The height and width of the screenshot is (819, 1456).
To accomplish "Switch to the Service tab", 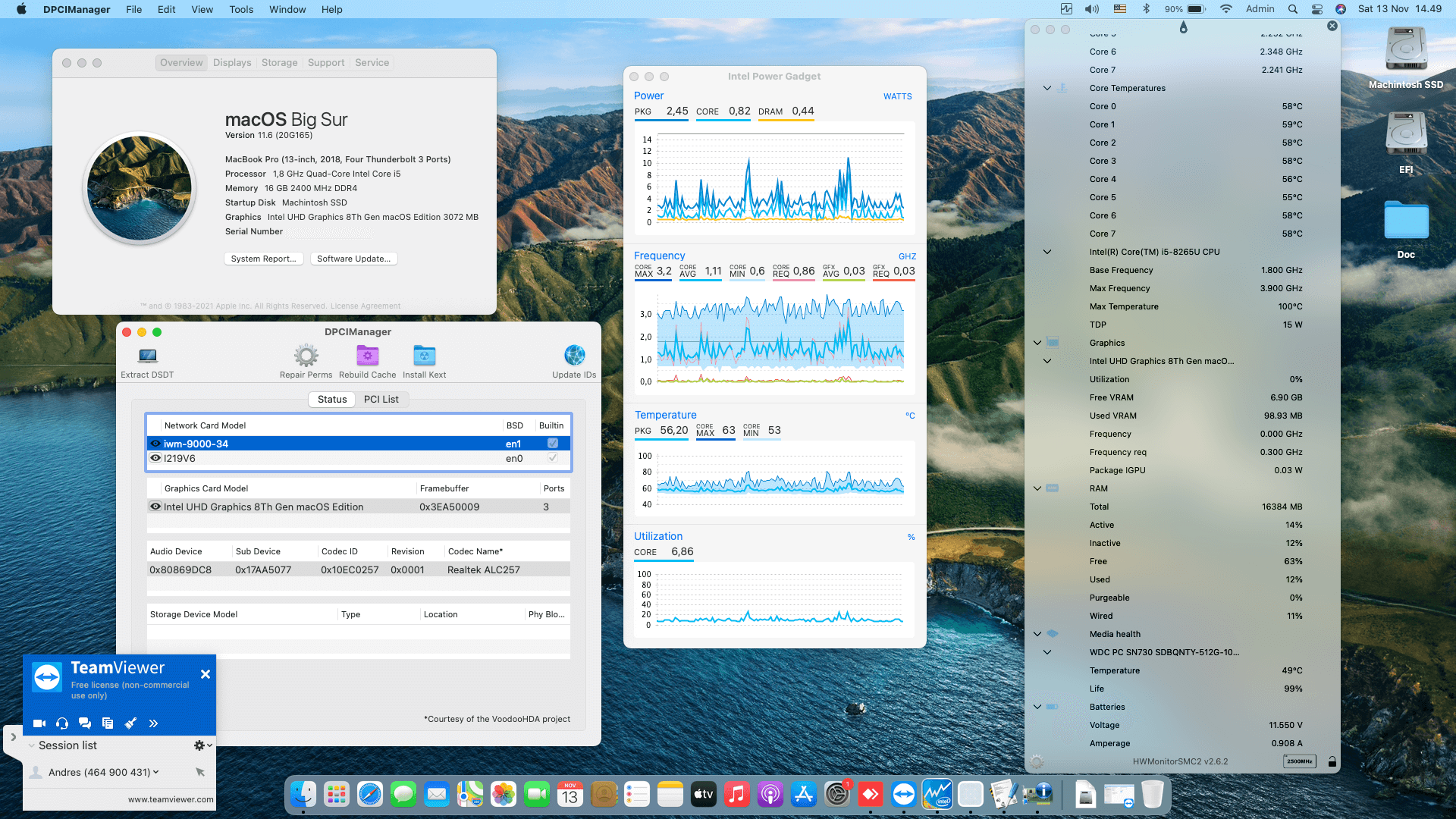I will click(372, 63).
